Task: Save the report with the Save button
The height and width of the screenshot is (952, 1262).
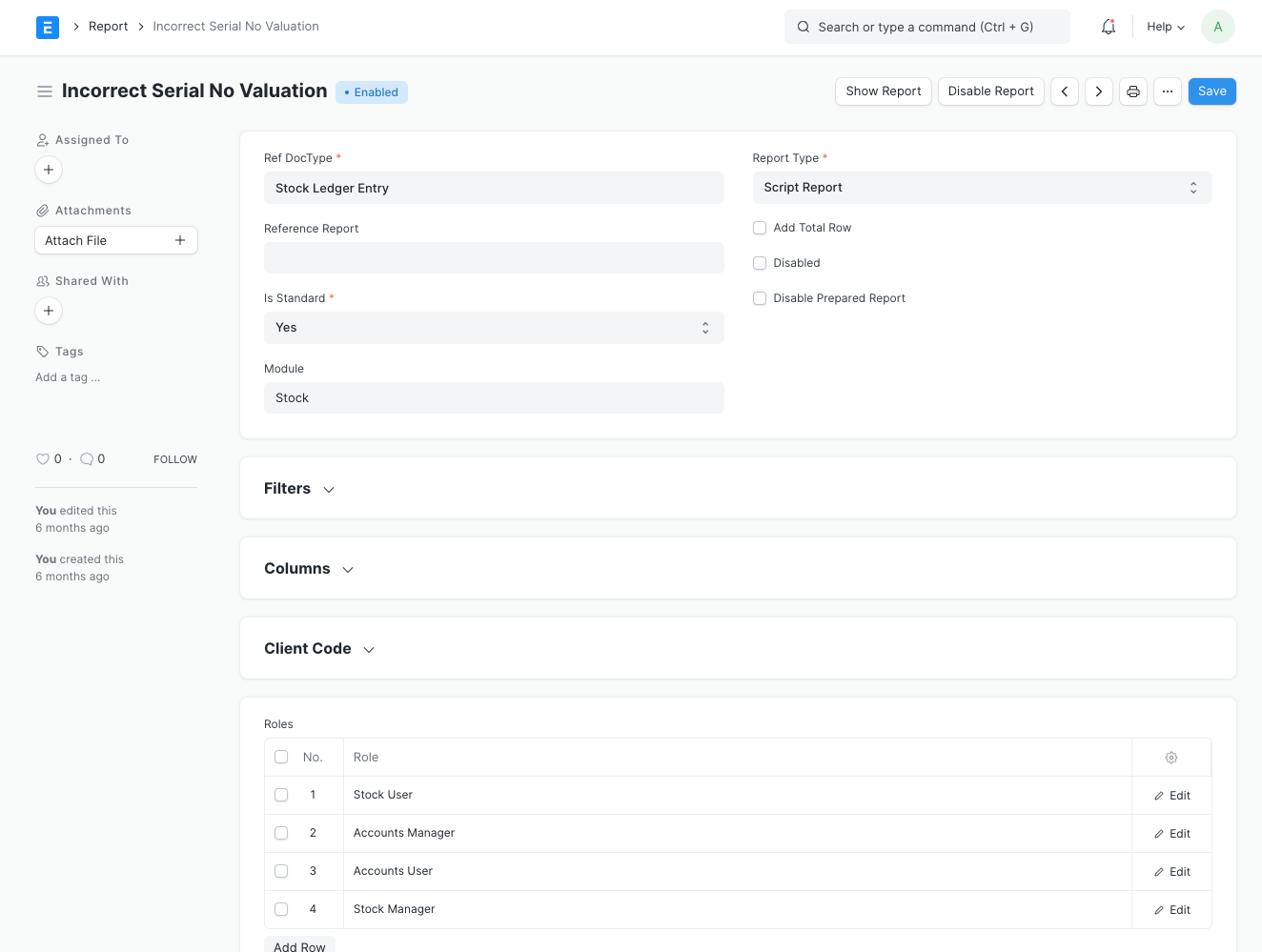Action: tap(1211, 91)
